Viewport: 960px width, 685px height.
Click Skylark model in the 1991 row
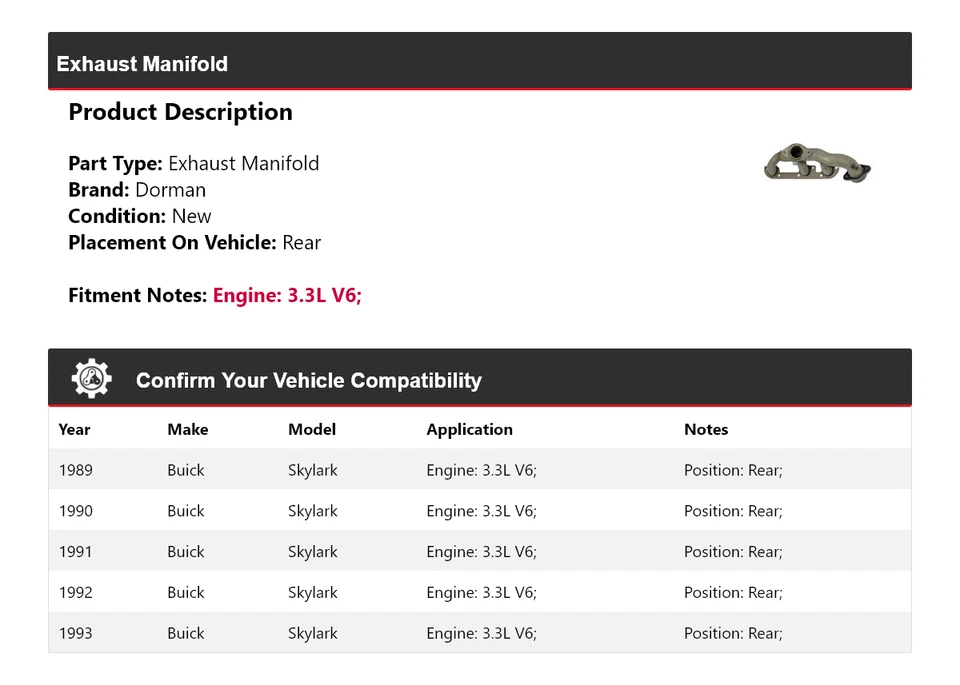coord(313,552)
